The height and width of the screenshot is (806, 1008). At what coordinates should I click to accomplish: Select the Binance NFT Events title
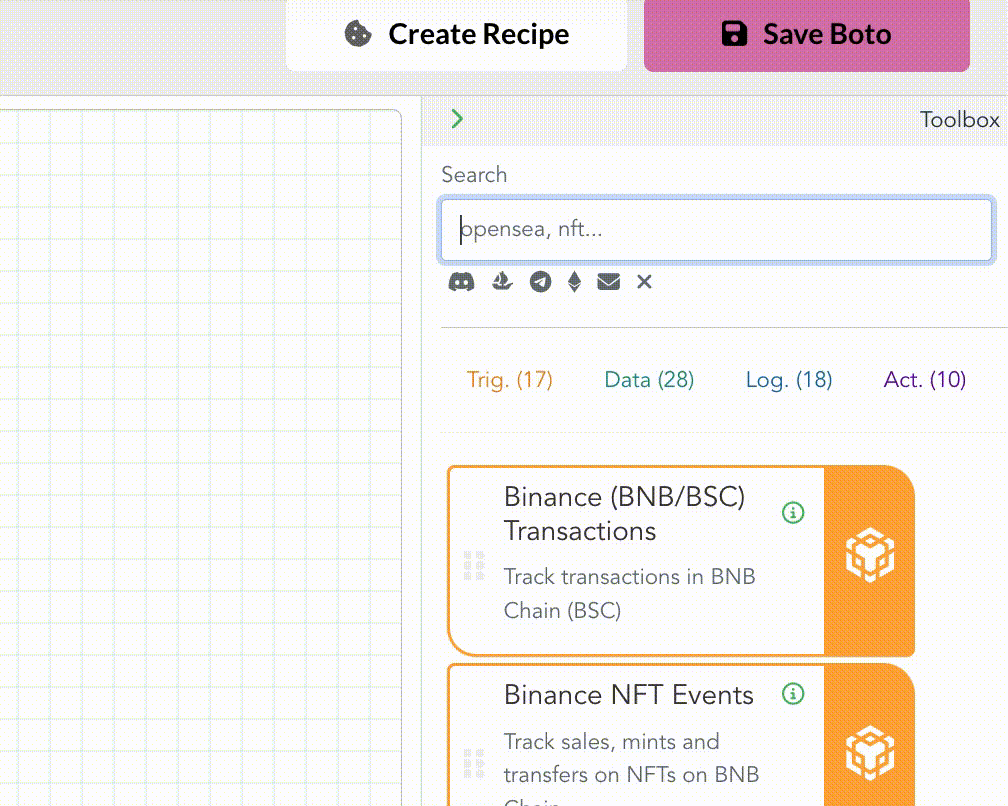(629, 695)
